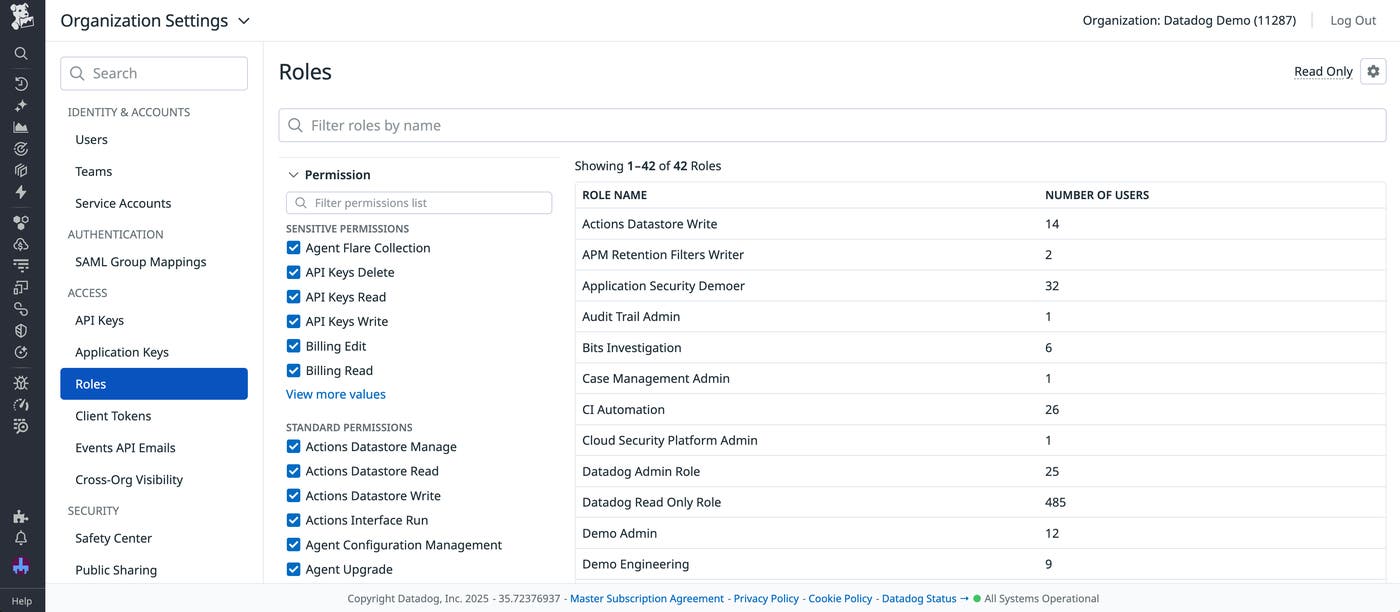Click the Log Out link

click(x=1353, y=19)
